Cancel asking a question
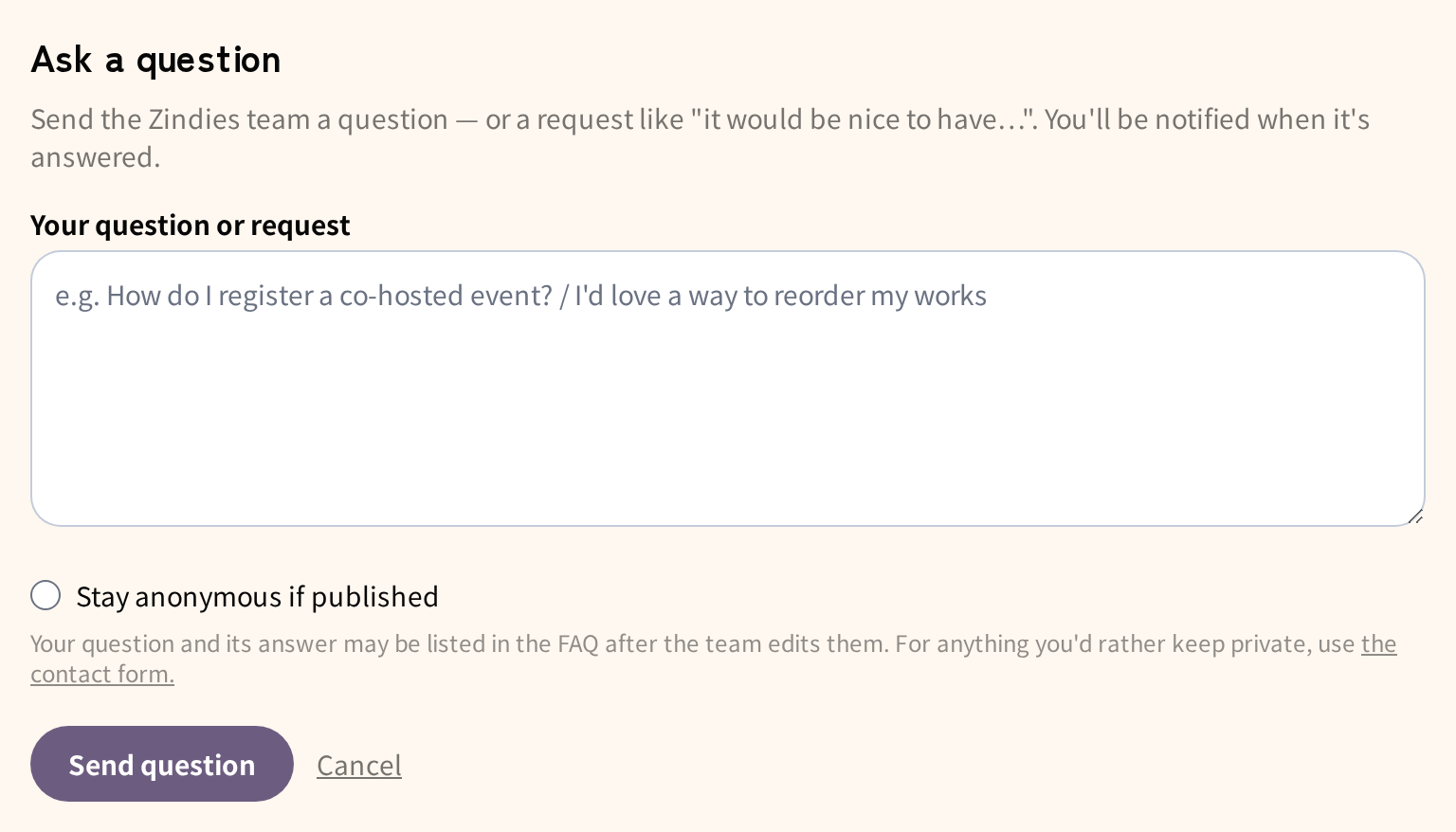Viewport: 1456px width, 832px height. click(x=359, y=765)
